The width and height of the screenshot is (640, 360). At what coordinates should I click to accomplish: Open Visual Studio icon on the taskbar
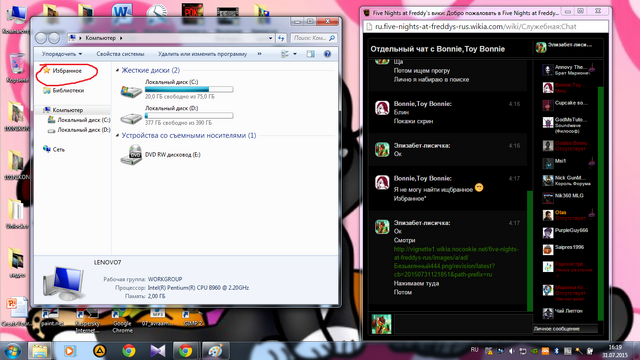click(158, 351)
